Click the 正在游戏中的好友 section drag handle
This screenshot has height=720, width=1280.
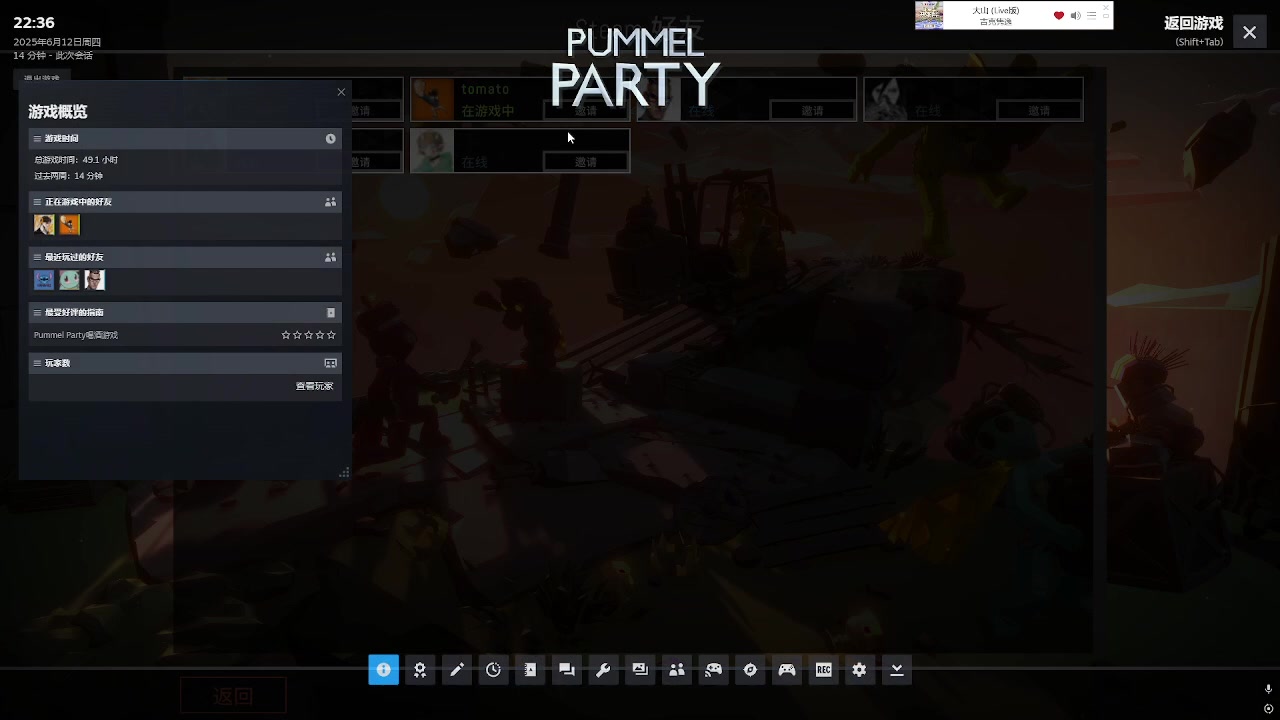pyautogui.click(x=37, y=202)
